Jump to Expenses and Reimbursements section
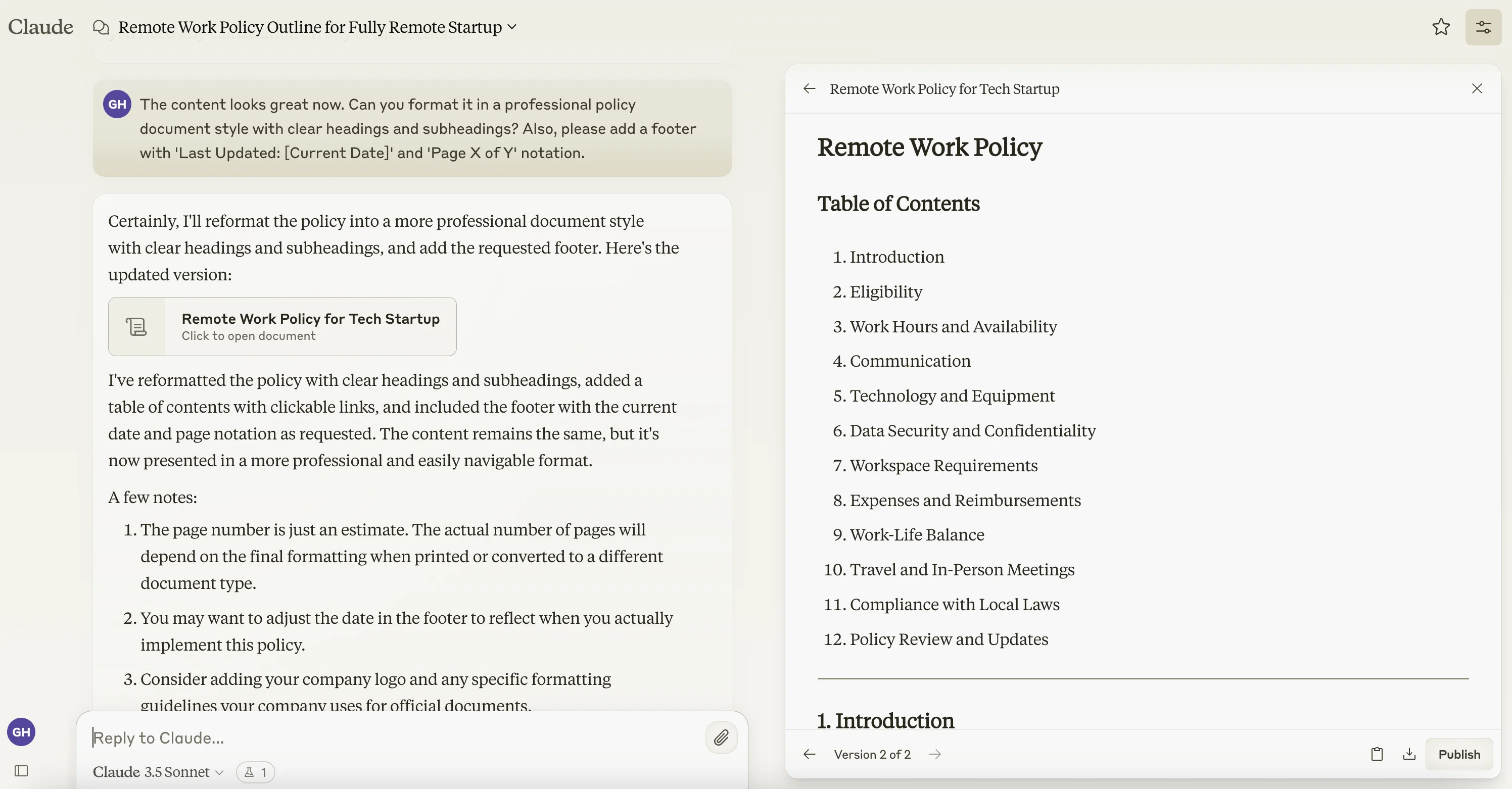 [x=965, y=501]
